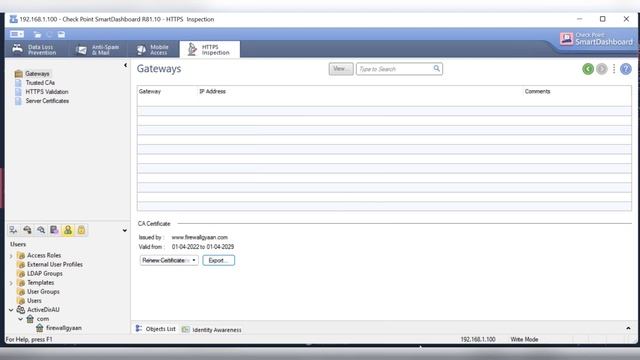Select Gateways in the navigation tree
Viewport: 640px width, 360px height.
tap(37, 73)
